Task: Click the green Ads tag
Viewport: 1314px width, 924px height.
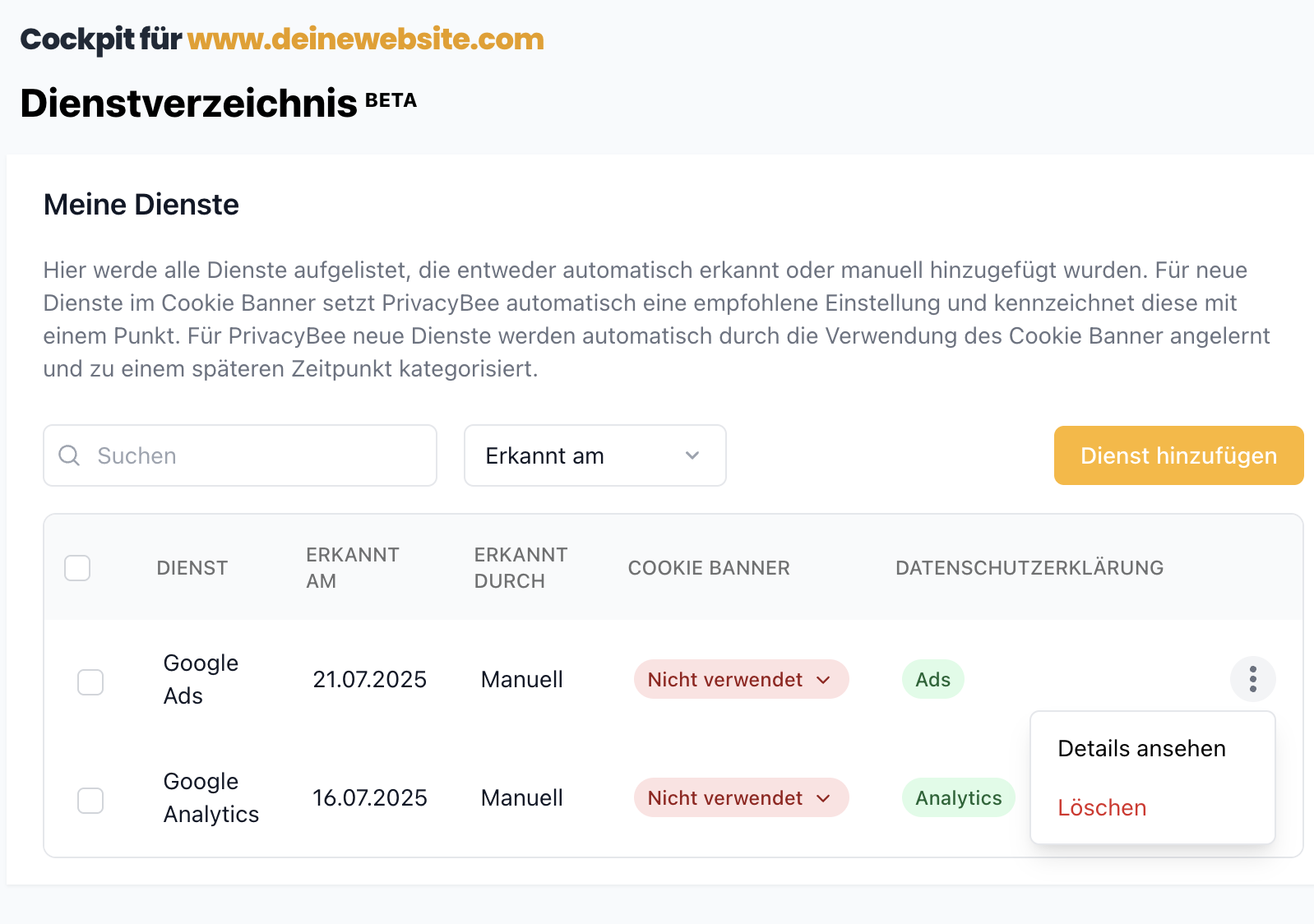Action: pyautogui.click(x=932, y=680)
